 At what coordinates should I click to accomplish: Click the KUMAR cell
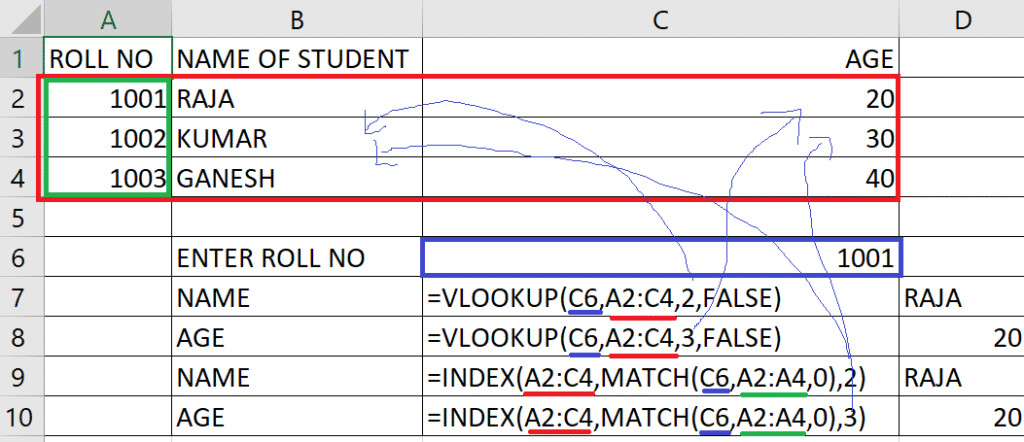297,138
